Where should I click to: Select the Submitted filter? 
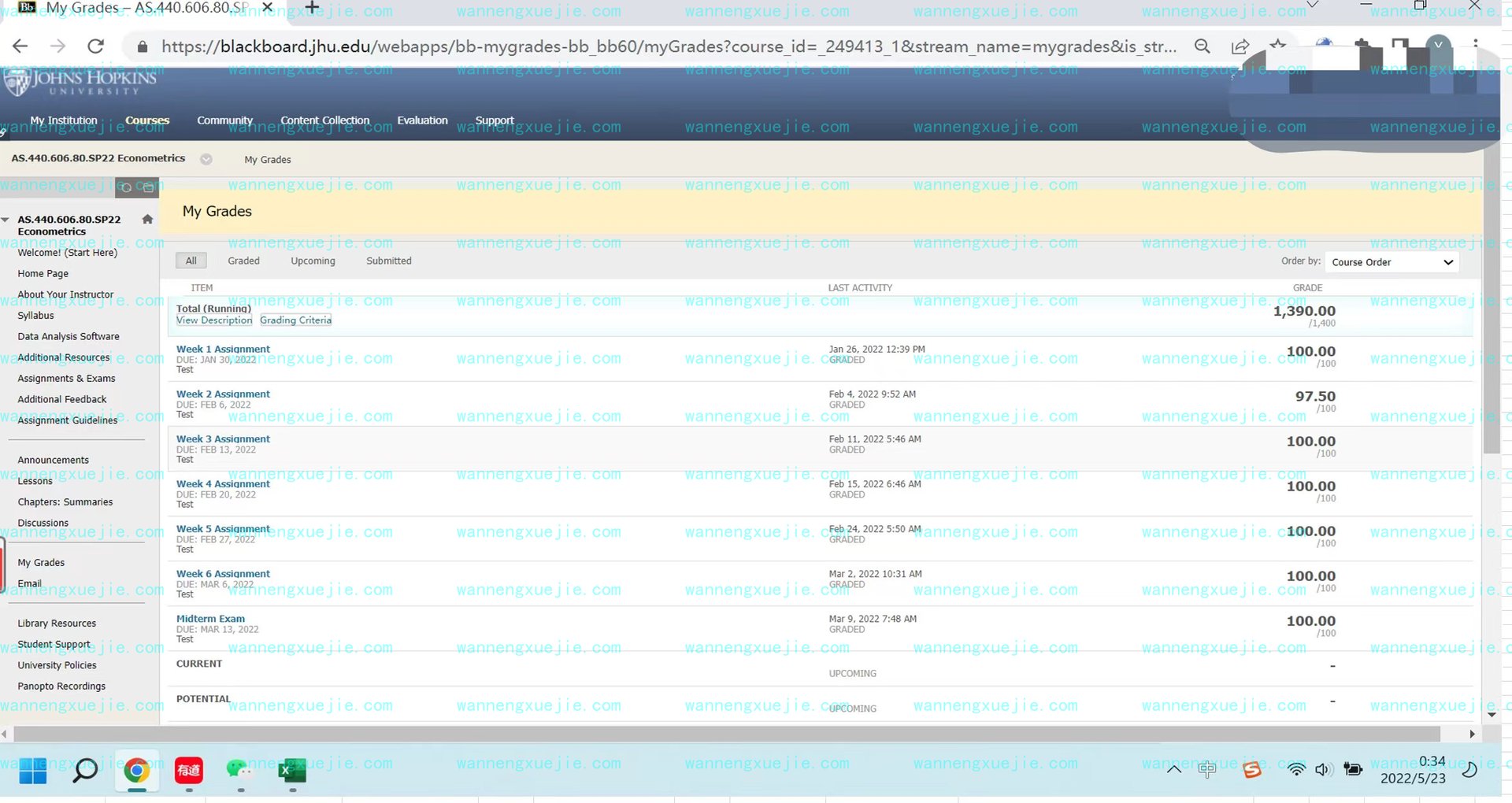(389, 261)
